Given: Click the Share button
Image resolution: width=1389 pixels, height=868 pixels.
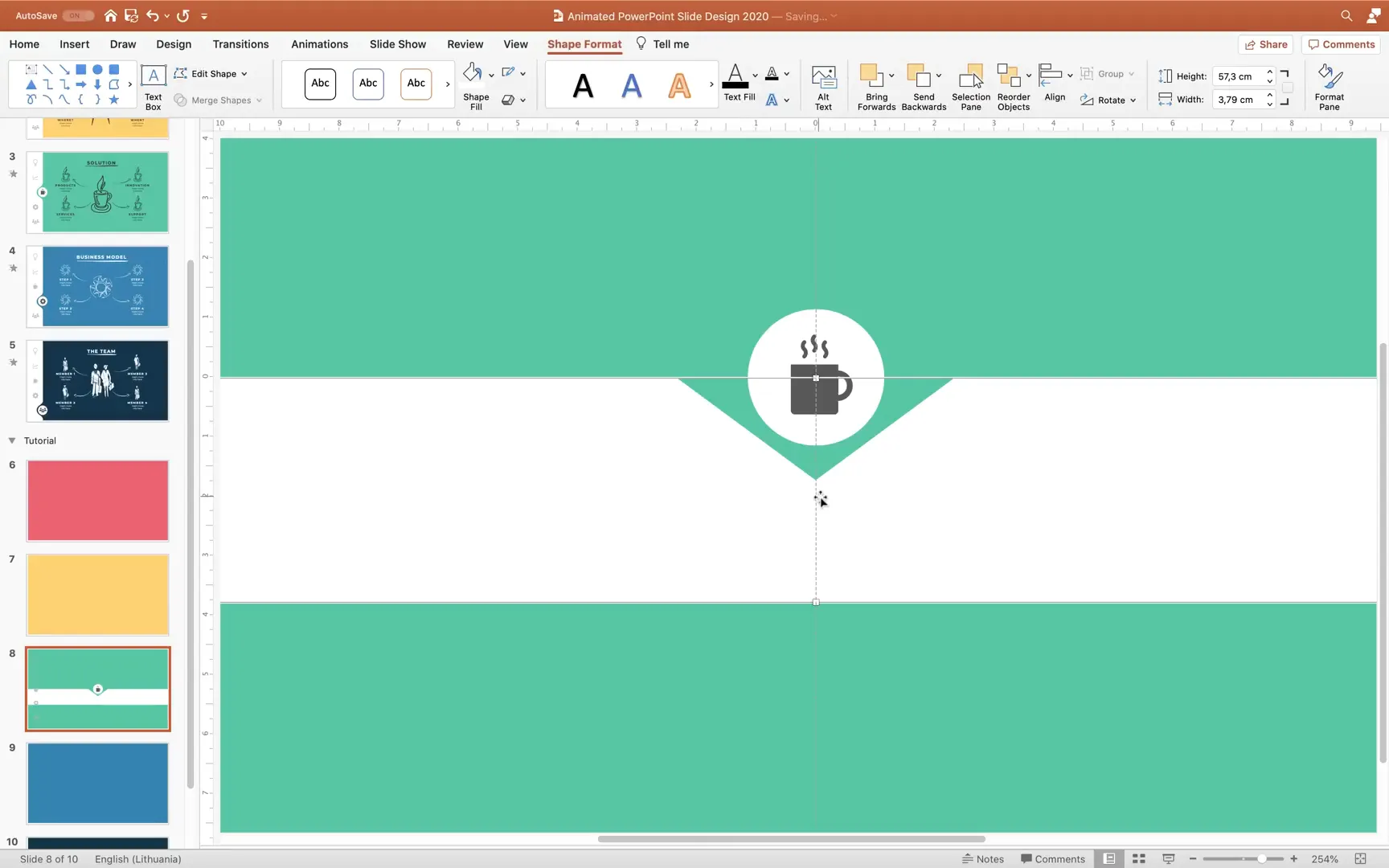Looking at the screenshot, I should [1266, 44].
